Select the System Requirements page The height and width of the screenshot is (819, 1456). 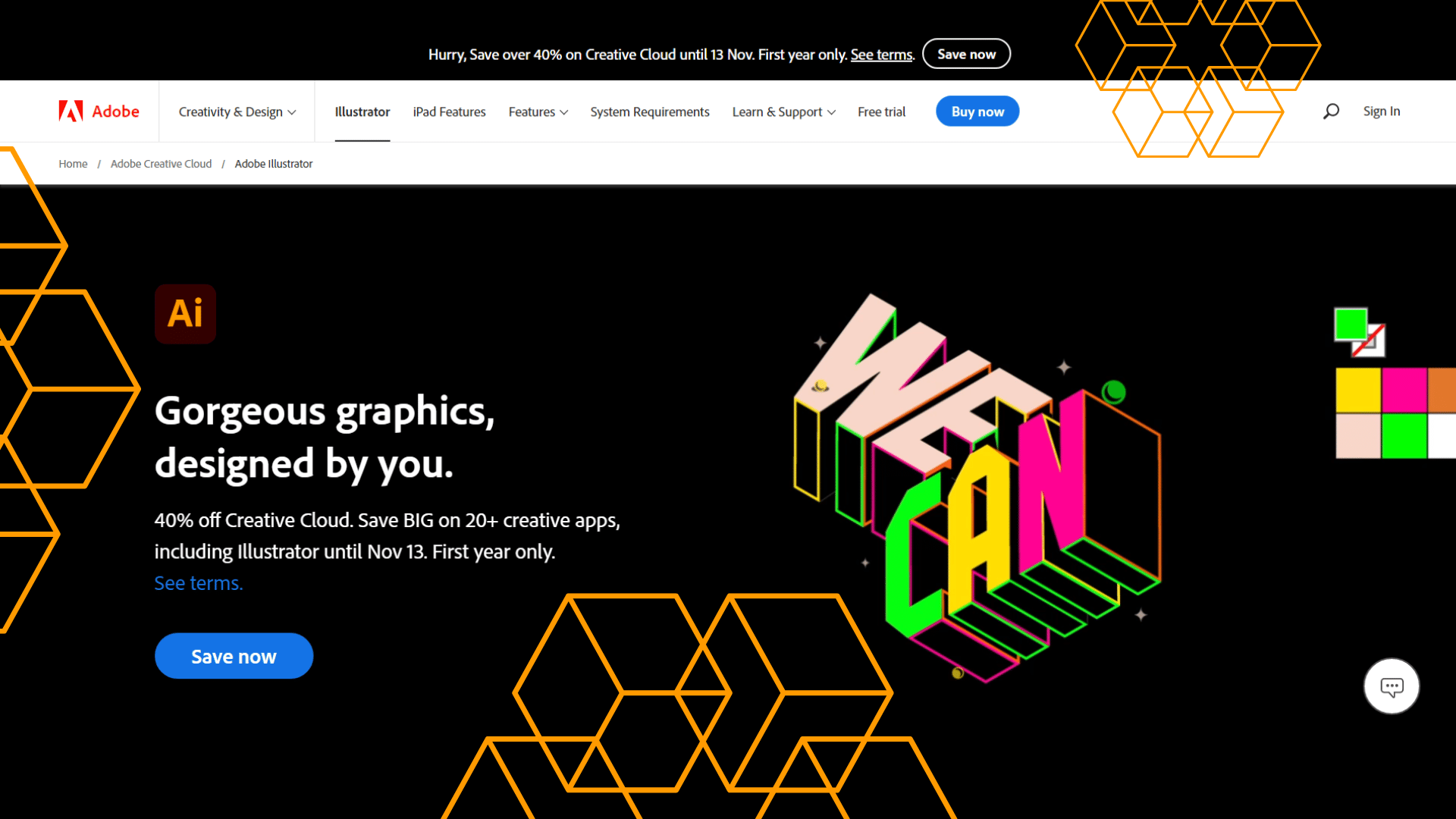[x=649, y=111]
